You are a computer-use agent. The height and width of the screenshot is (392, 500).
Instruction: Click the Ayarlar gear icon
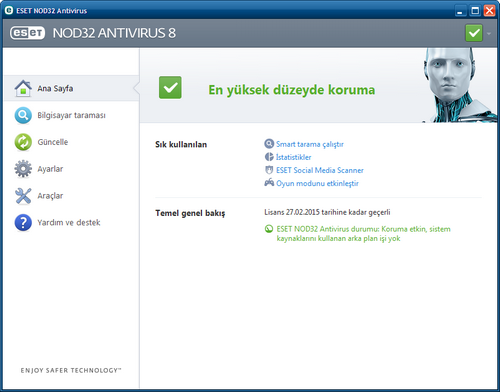click(x=23, y=169)
